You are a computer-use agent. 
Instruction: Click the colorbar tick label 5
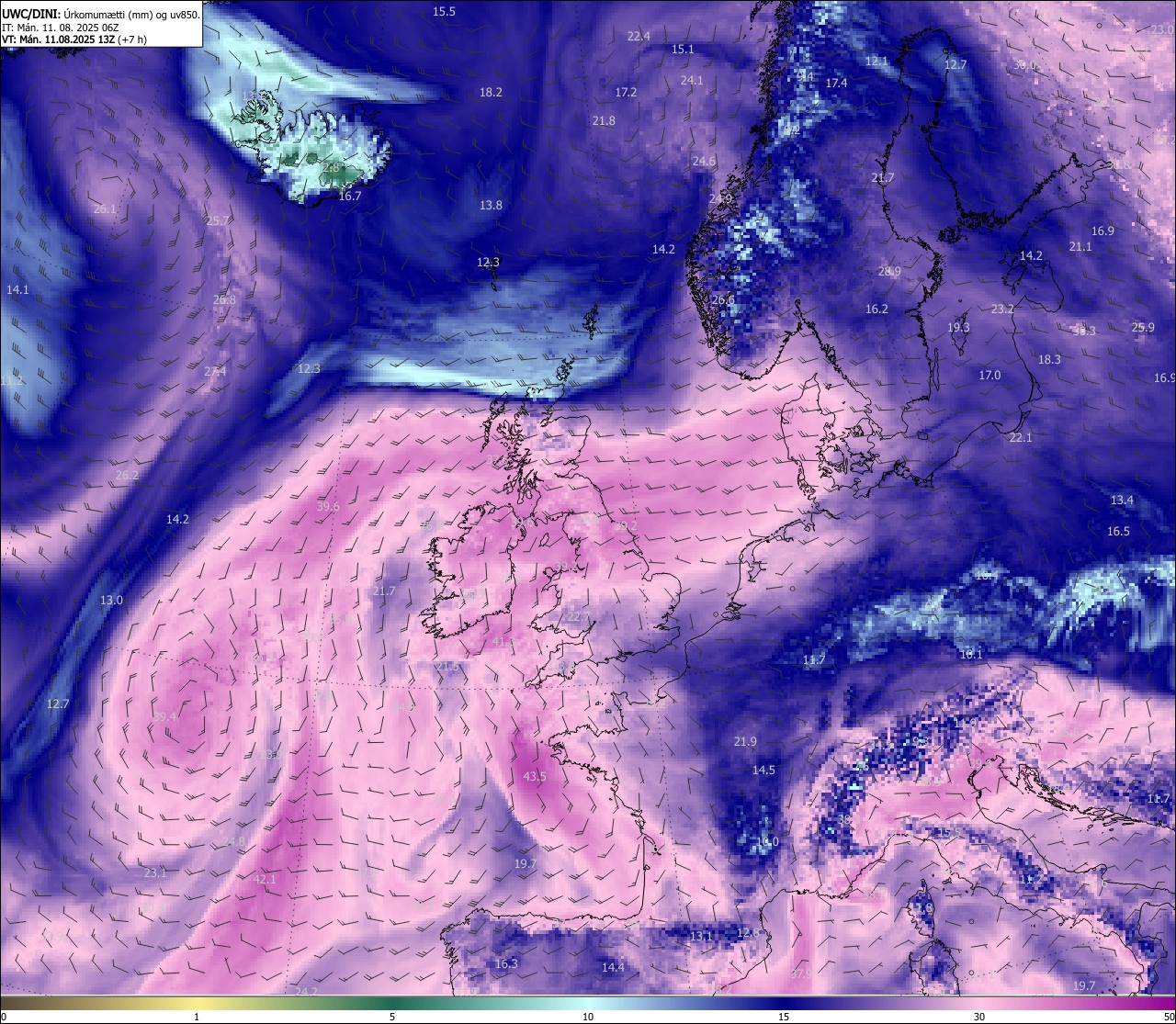pyautogui.click(x=392, y=1017)
